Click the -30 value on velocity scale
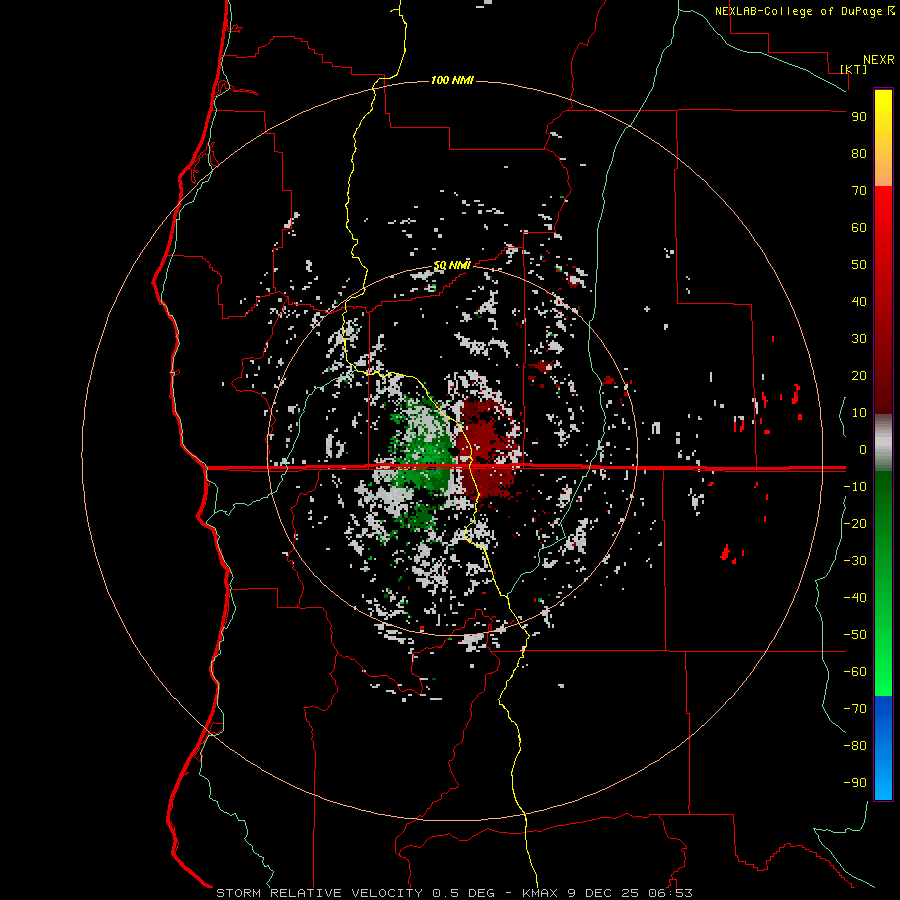This screenshot has height=900, width=900. (x=855, y=561)
